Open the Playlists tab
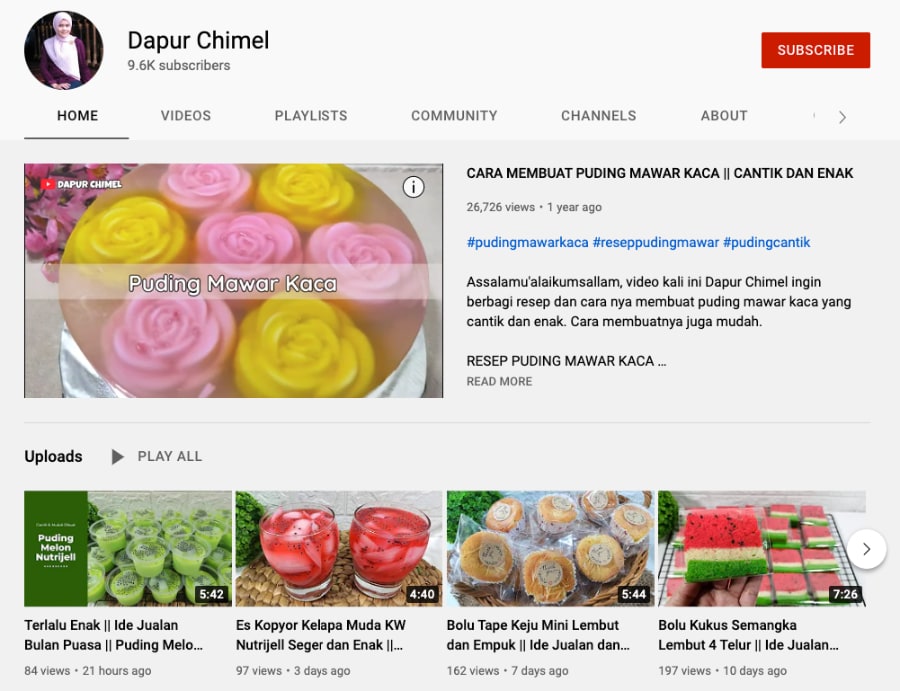This screenshot has width=900, height=691. (x=311, y=116)
